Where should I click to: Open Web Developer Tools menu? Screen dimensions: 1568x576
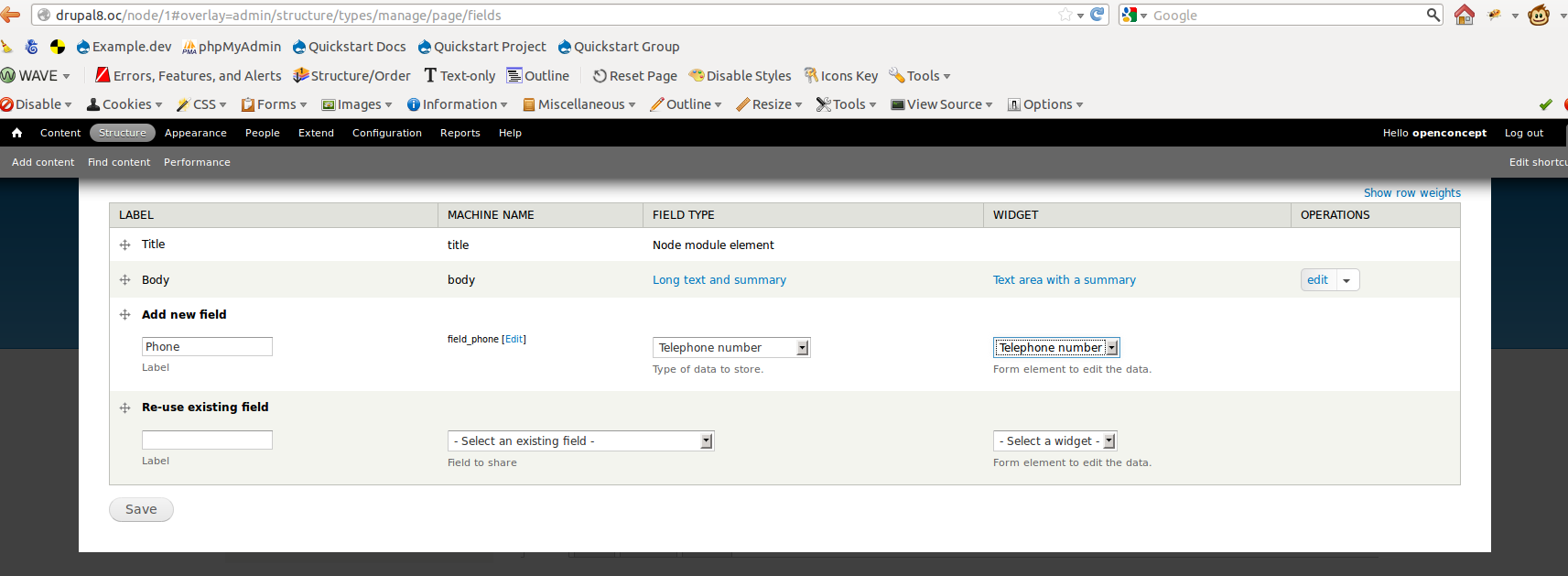[846, 104]
